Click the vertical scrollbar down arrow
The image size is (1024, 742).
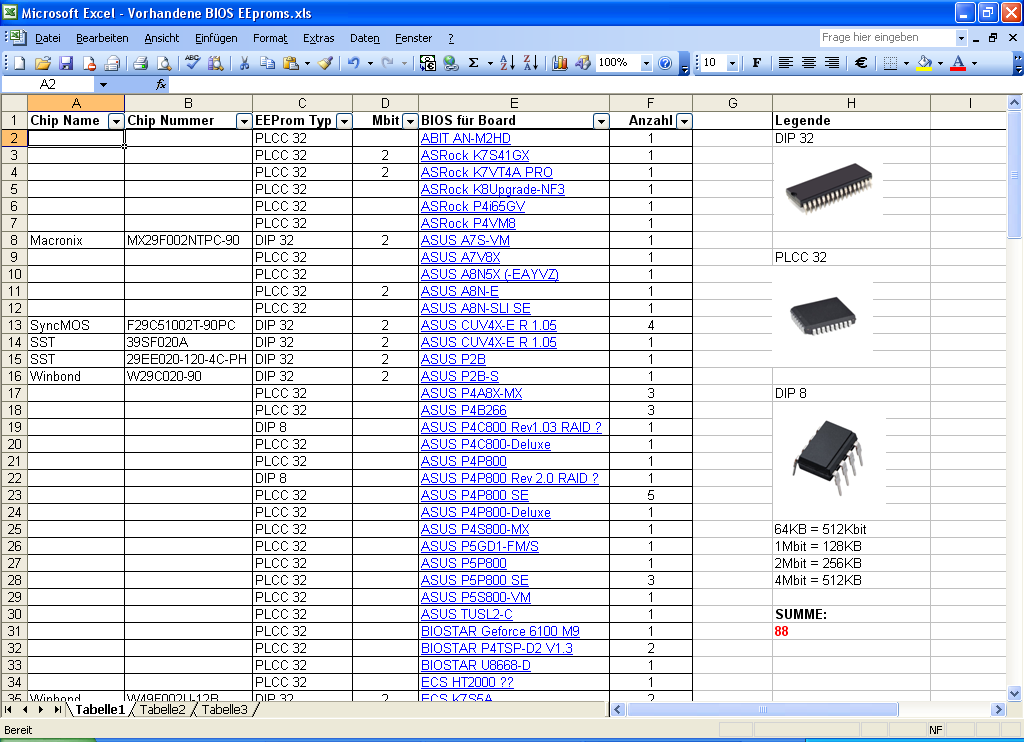click(x=1014, y=694)
